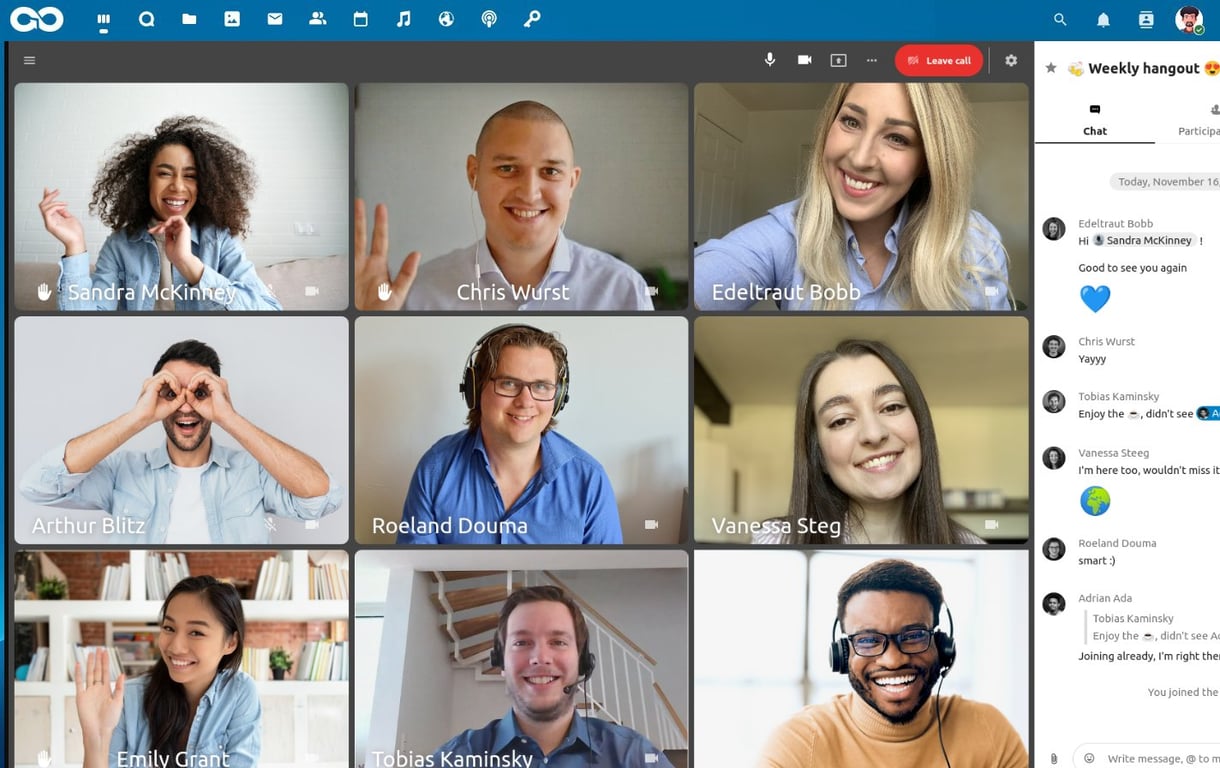Open the contacts menu icon beside the bell
The image size is (1220, 768).
point(1146,19)
